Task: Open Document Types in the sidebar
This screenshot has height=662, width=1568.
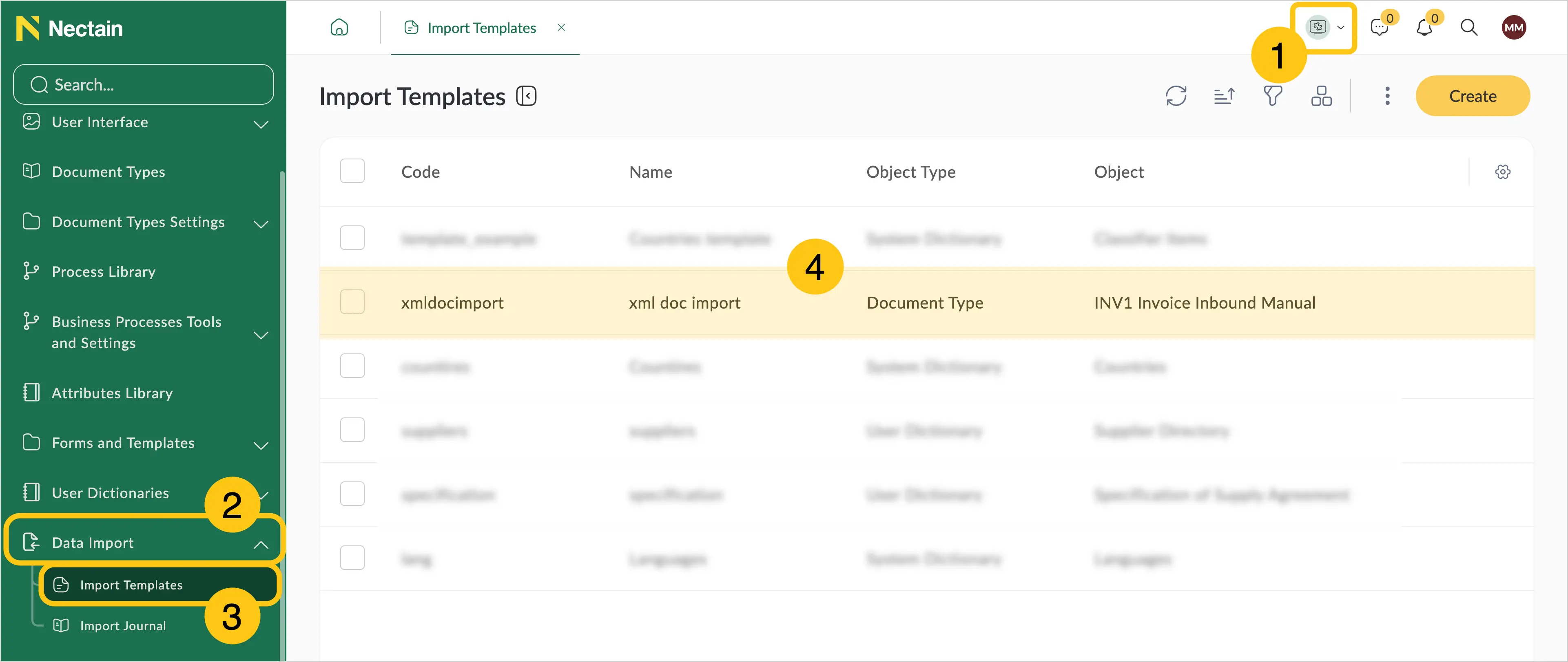Action: pyautogui.click(x=109, y=172)
